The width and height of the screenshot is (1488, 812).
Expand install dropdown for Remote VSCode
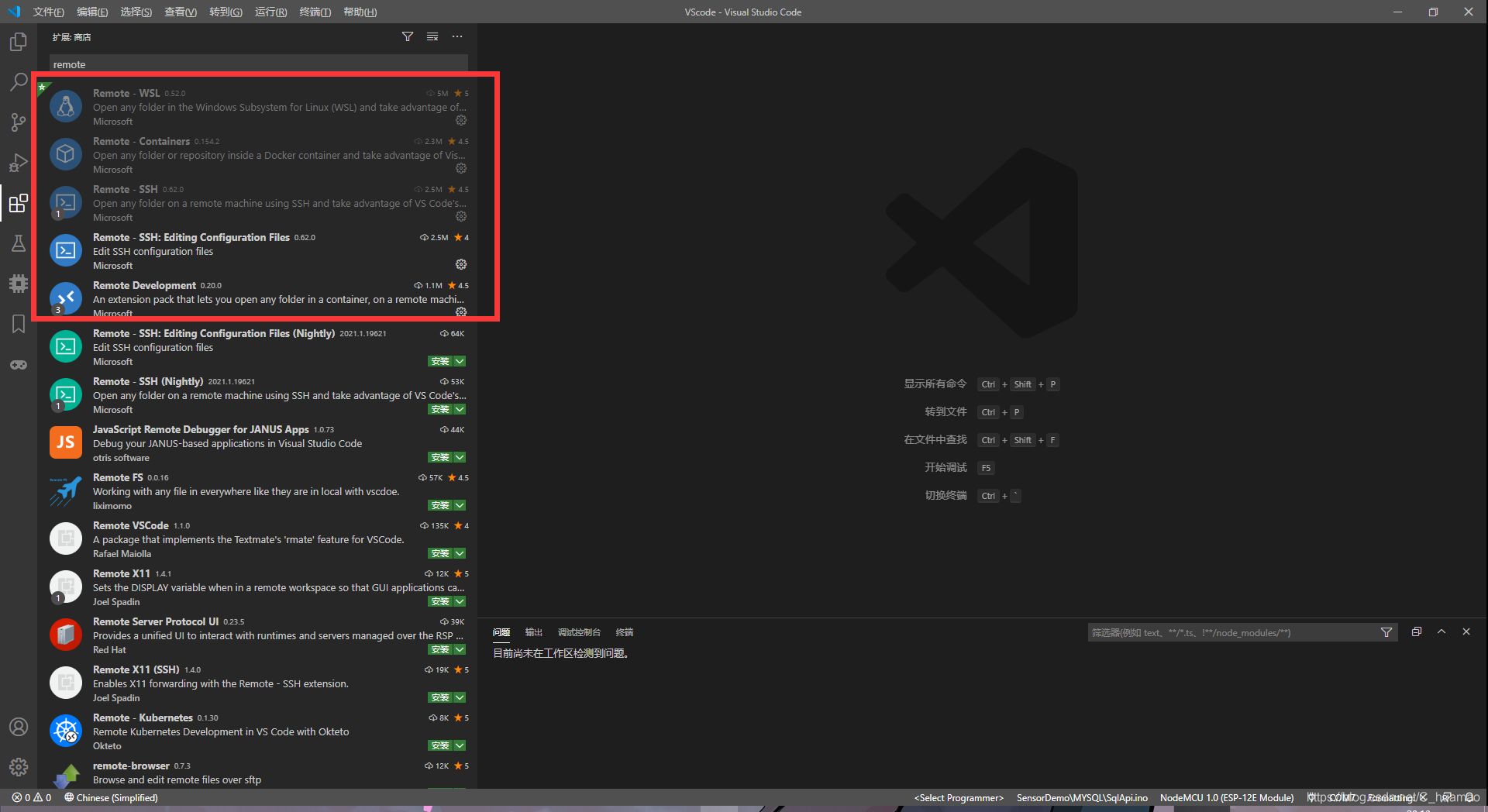coord(460,553)
